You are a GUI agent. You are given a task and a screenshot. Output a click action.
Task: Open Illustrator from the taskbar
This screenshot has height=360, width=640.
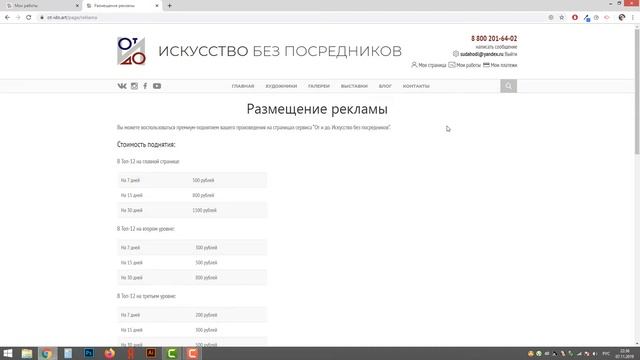point(151,353)
